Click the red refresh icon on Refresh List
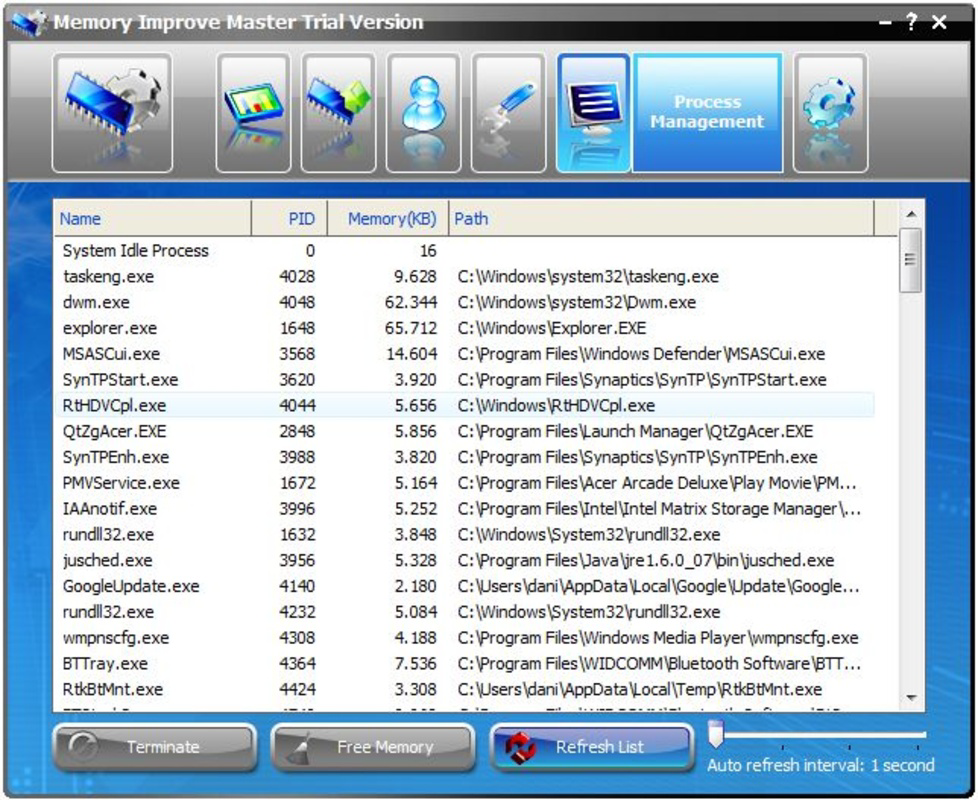Screen dimensions: 978x800 (x=520, y=745)
